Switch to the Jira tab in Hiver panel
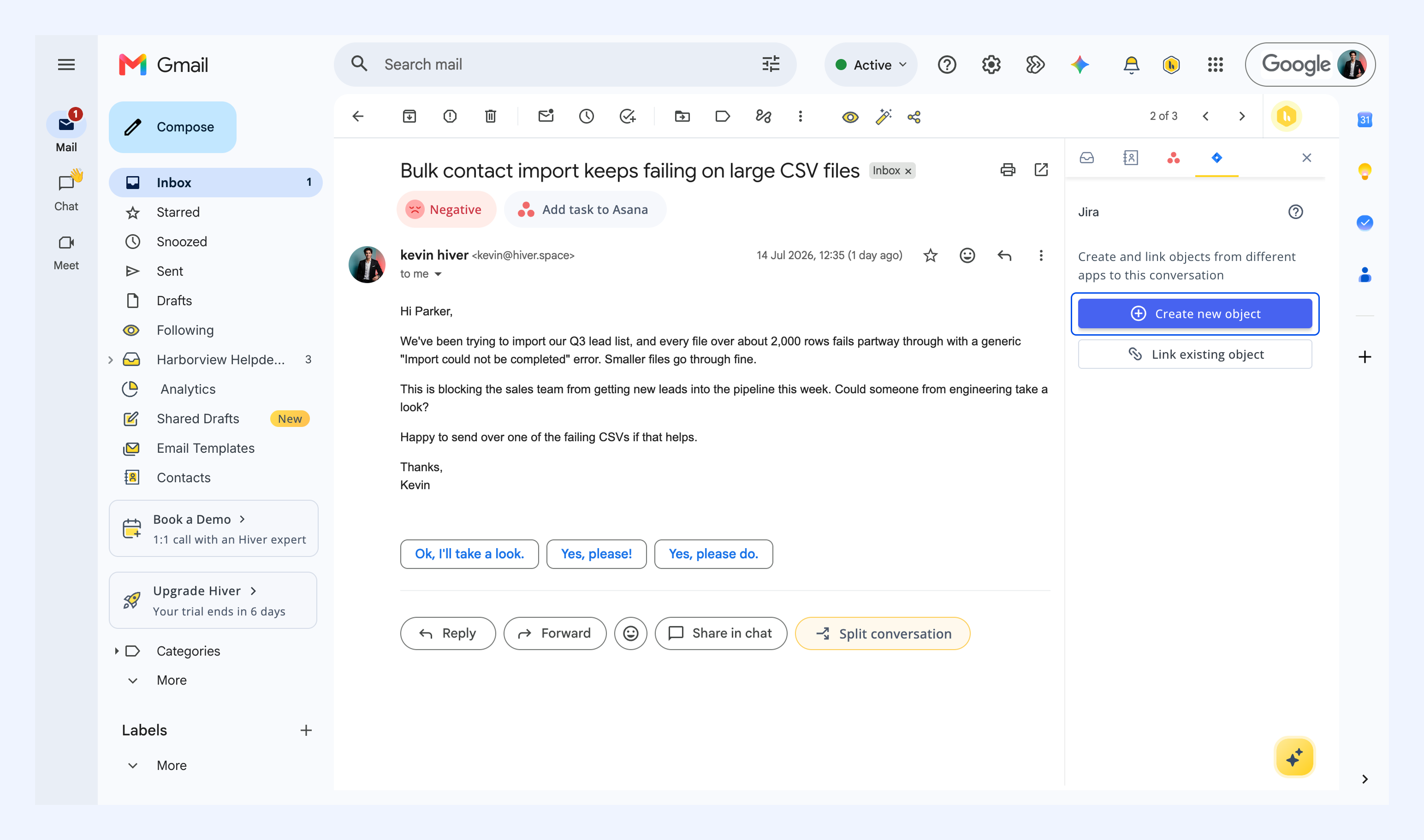 click(1217, 158)
